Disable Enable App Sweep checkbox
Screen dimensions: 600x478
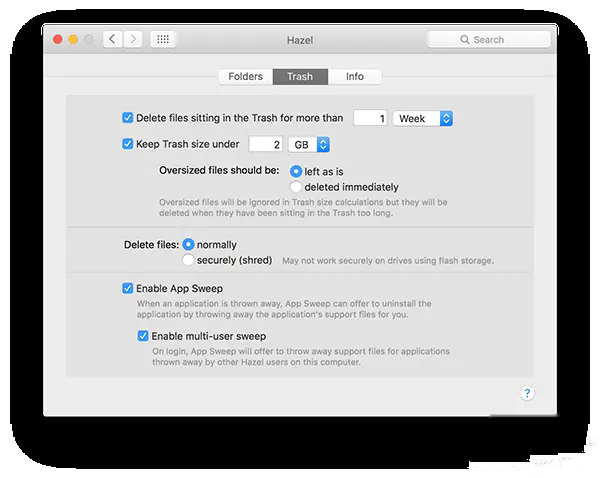127,288
